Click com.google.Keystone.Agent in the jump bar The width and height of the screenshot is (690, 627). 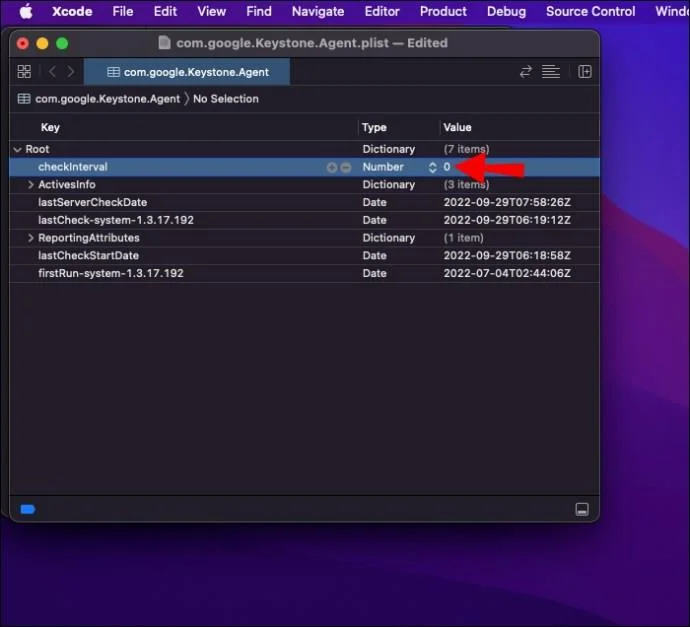tap(107, 99)
